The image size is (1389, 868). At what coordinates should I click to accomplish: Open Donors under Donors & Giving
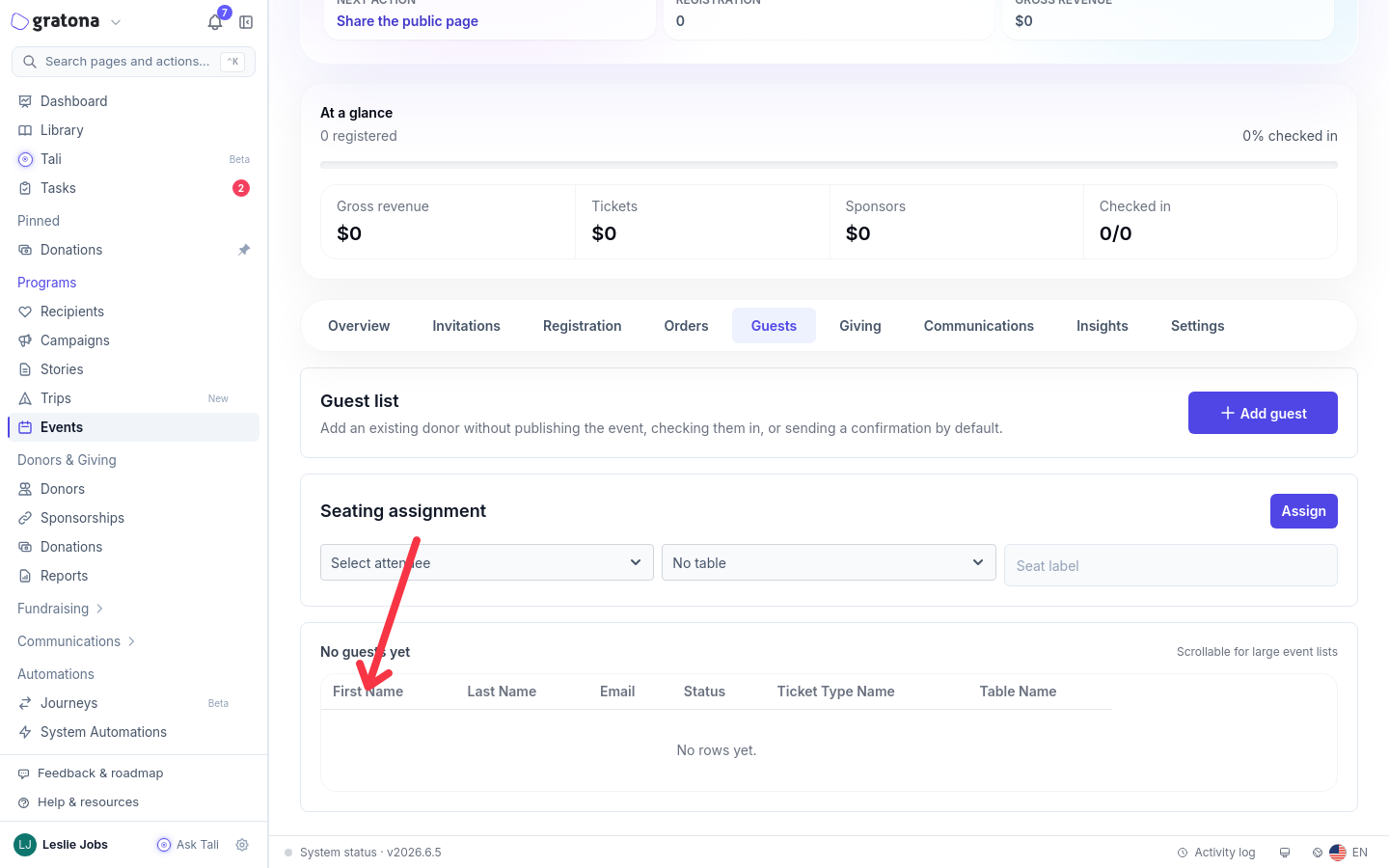click(133, 489)
